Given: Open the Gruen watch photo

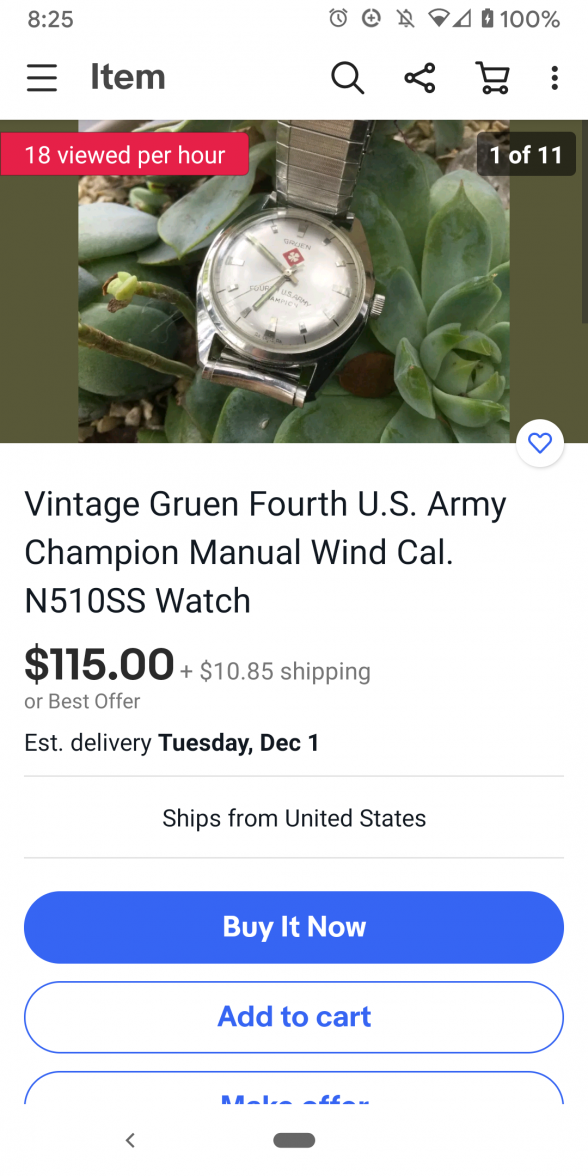Looking at the screenshot, I should 294,281.
